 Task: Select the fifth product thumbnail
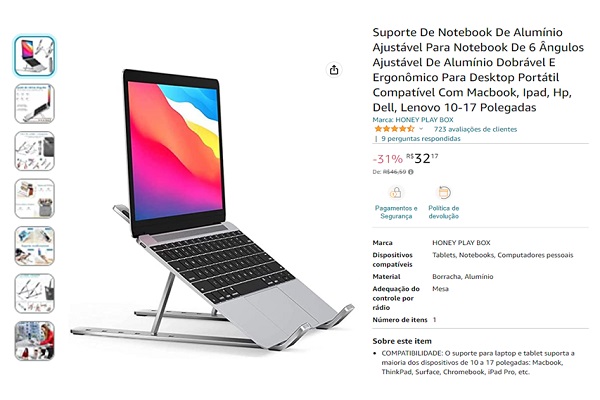point(34,246)
